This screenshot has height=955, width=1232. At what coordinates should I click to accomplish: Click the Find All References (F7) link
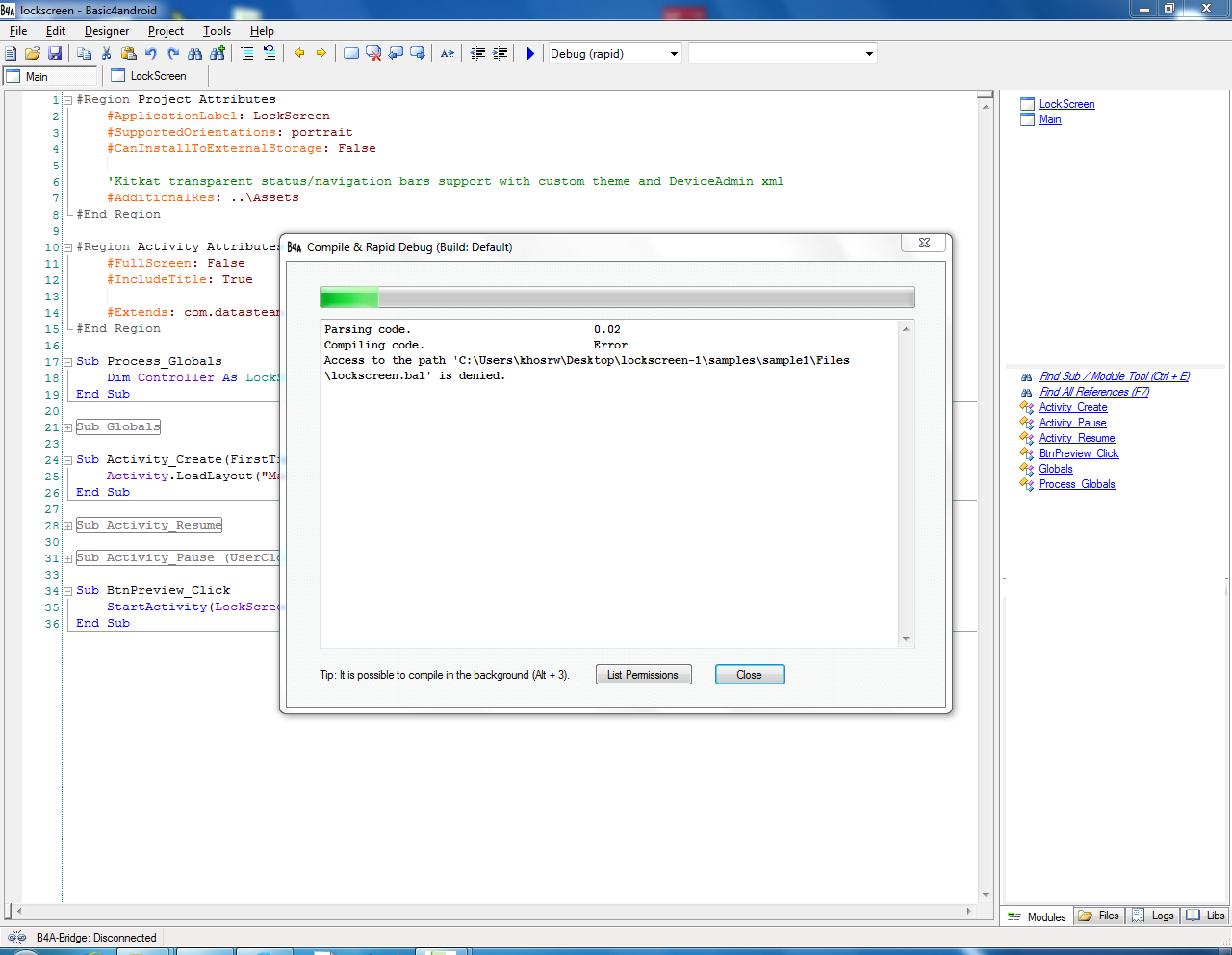click(x=1093, y=392)
